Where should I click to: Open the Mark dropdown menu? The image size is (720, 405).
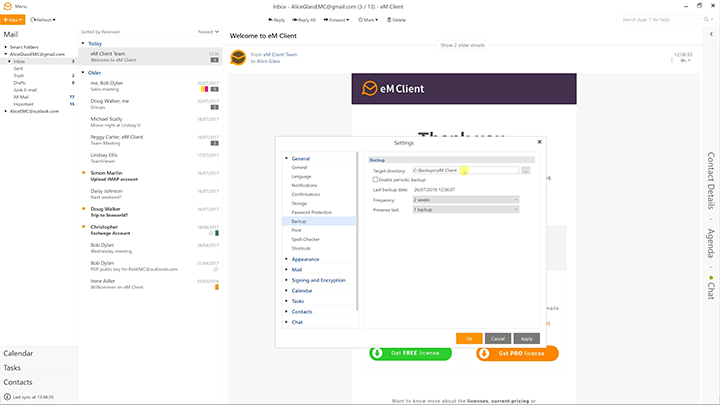click(x=368, y=20)
